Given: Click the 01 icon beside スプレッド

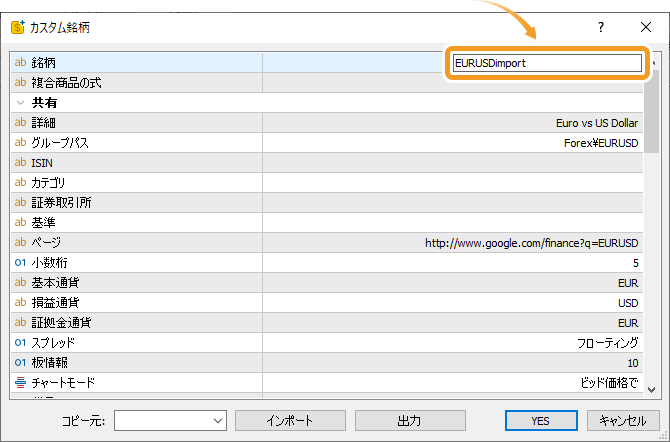Looking at the screenshot, I should 21,342.
